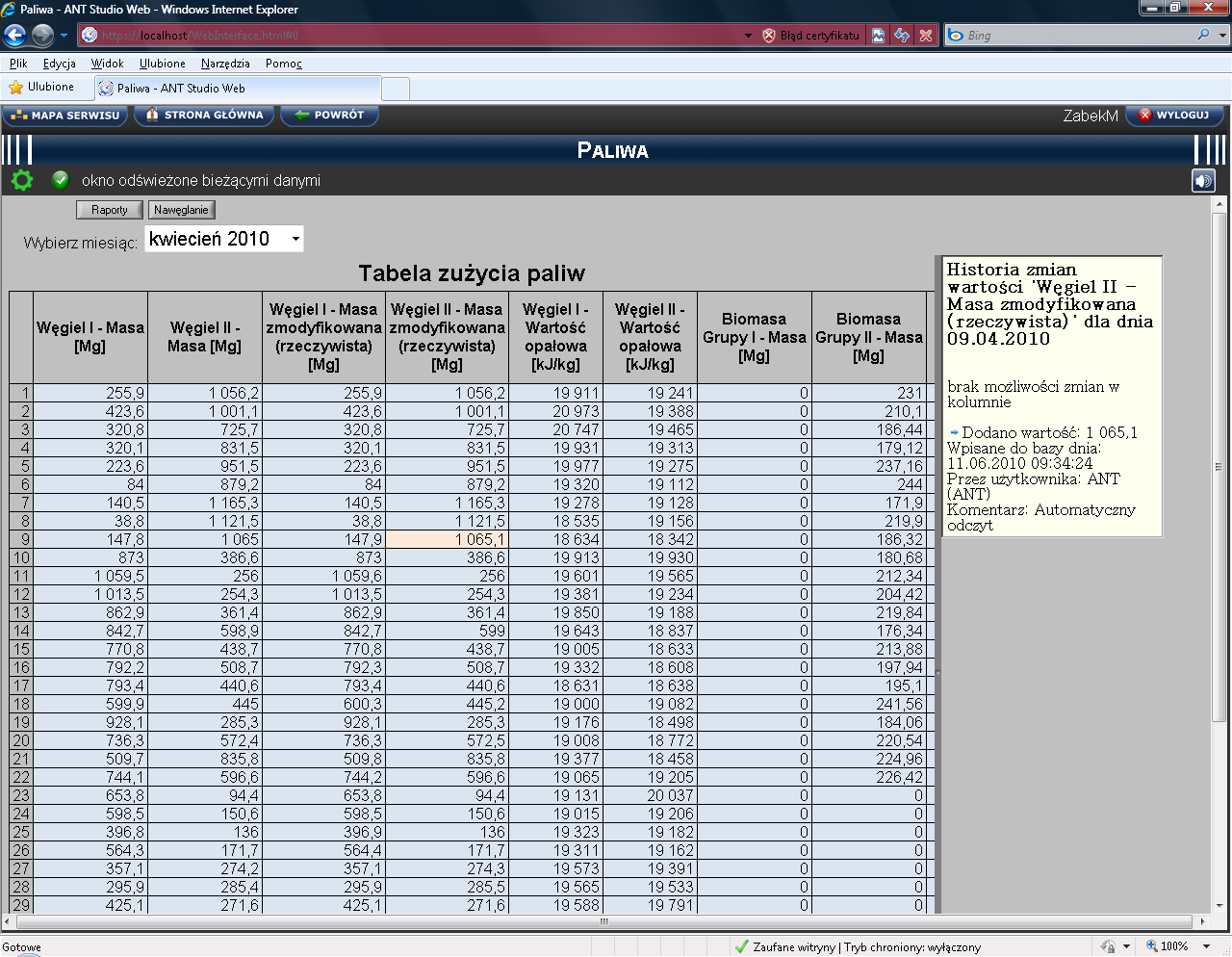Image resolution: width=1232 pixels, height=957 pixels.
Task: Click the 873 cell in row 10 Węgiel I Masa
Action: point(90,557)
